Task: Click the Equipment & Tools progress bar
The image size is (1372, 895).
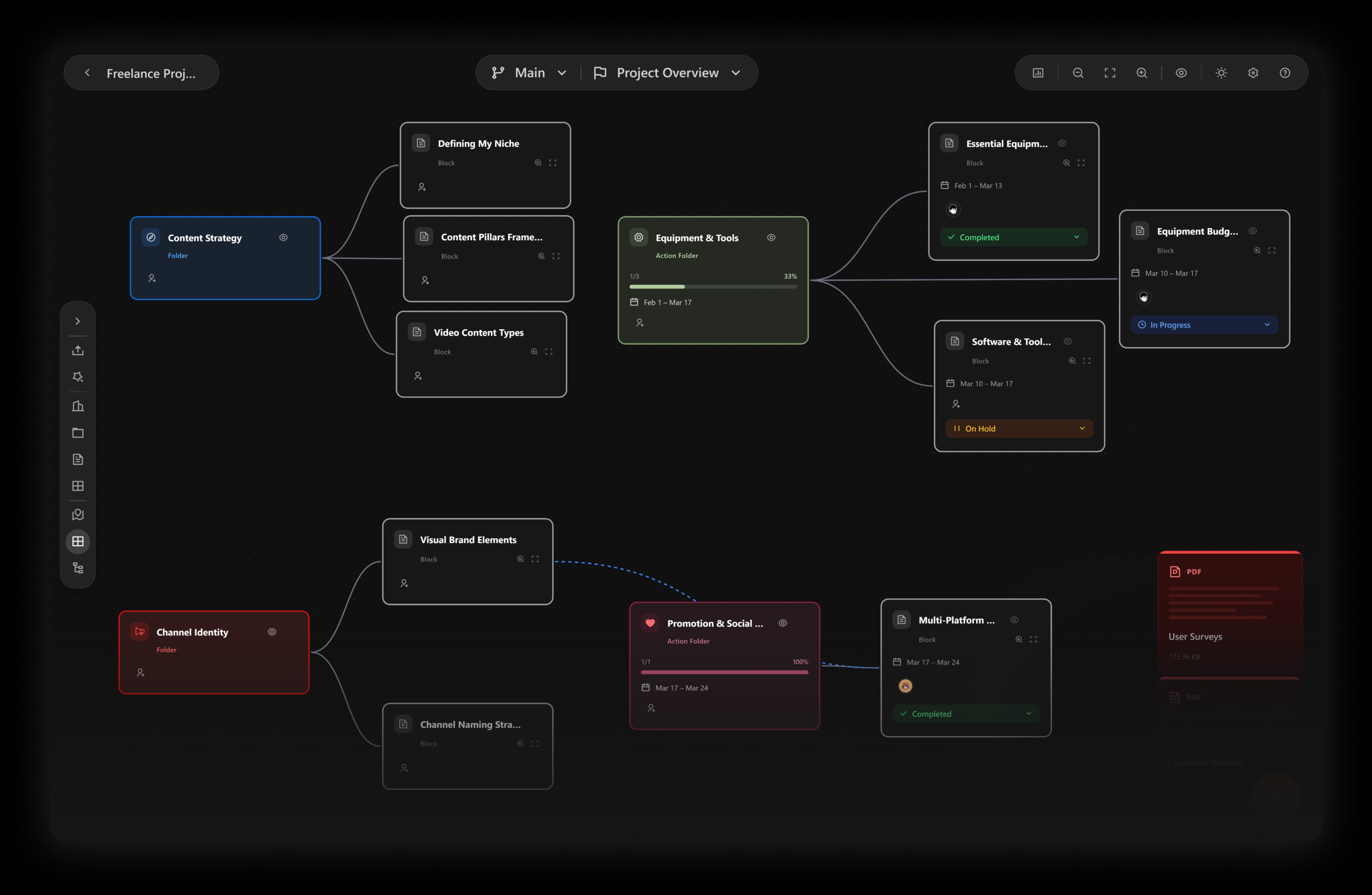Action: click(x=712, y=287)
